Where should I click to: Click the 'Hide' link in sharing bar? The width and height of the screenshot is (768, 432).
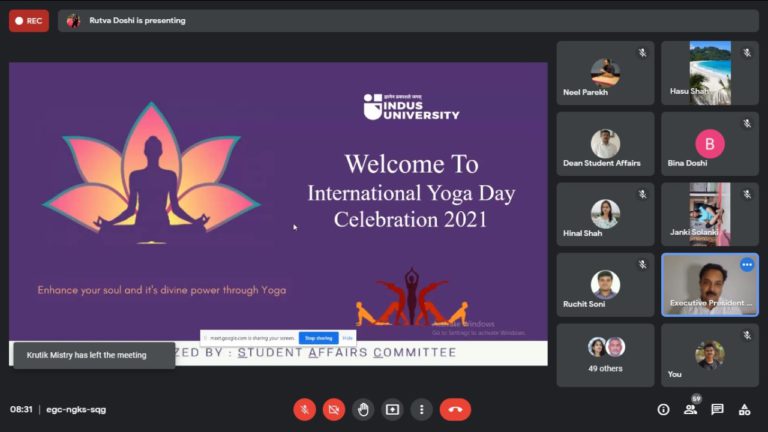(347, 338)
